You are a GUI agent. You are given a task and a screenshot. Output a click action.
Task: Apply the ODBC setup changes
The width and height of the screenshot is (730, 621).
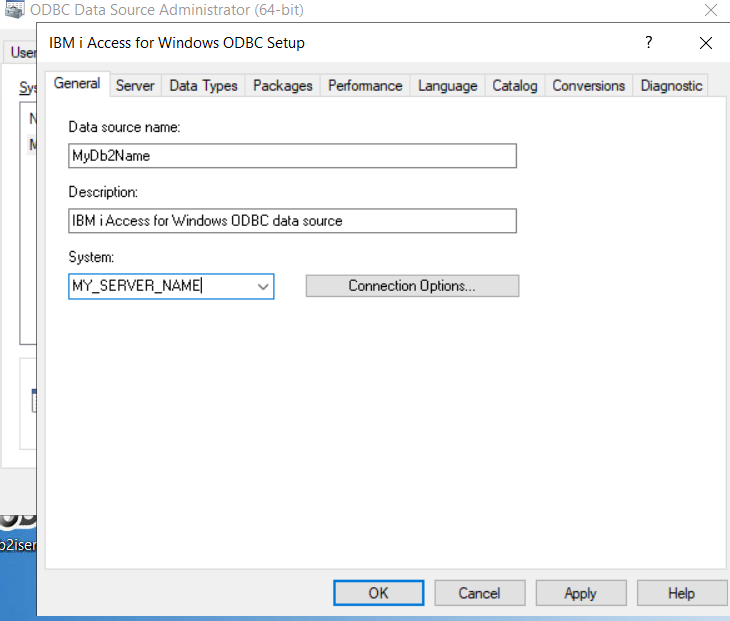pos(581,593)
